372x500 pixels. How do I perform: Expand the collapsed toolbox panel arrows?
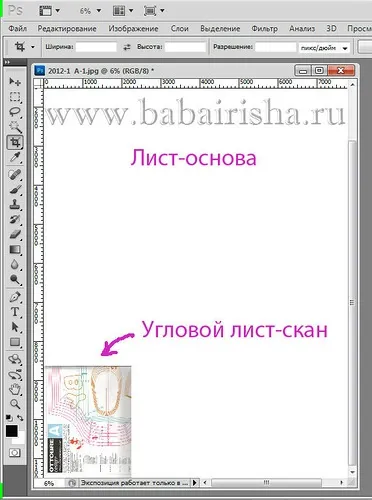point(7,62)
